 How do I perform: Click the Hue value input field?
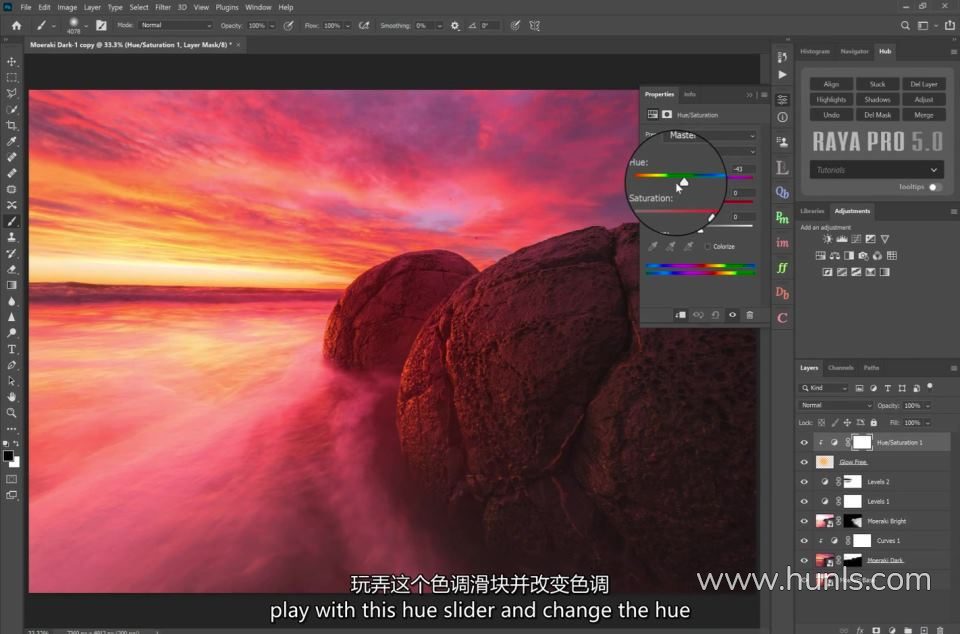(743, 169)
